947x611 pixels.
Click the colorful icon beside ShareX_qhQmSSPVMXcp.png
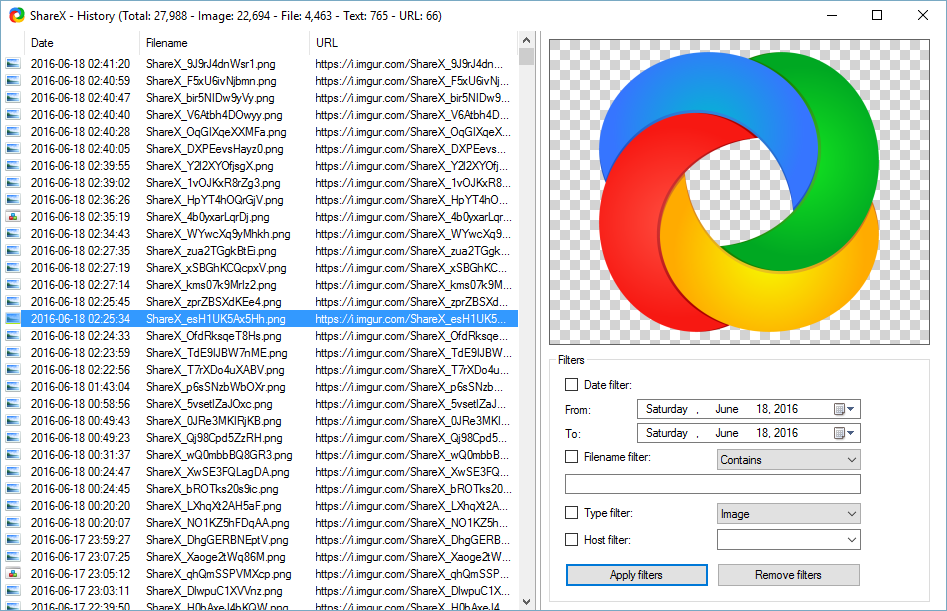pos(13,574)
